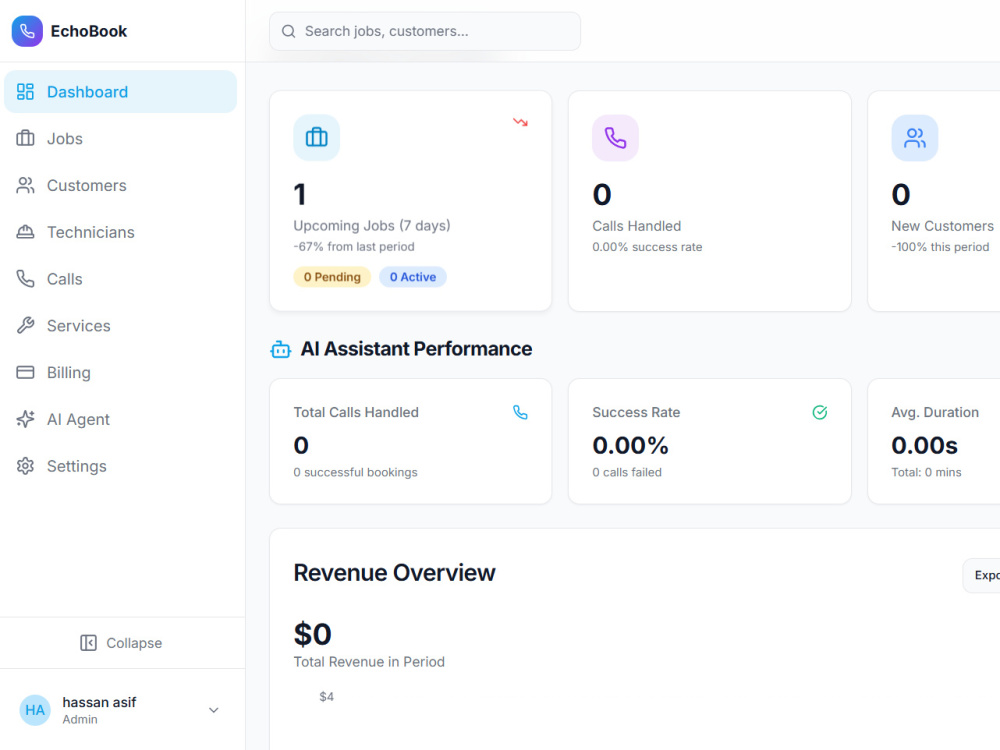Click the Revenue Overview heading
The width and height of the screenshot is (1000, 750).
click(x=394, y=573)
